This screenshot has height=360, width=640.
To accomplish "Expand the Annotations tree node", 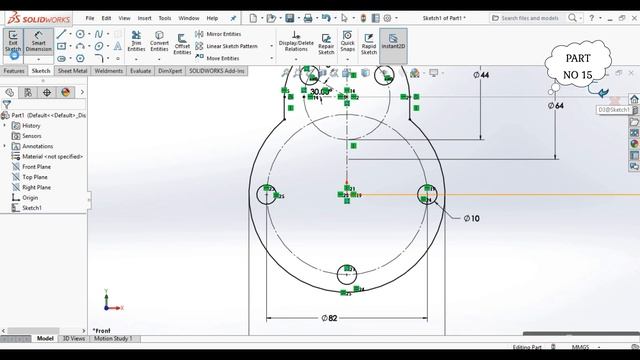I will 5,146.
